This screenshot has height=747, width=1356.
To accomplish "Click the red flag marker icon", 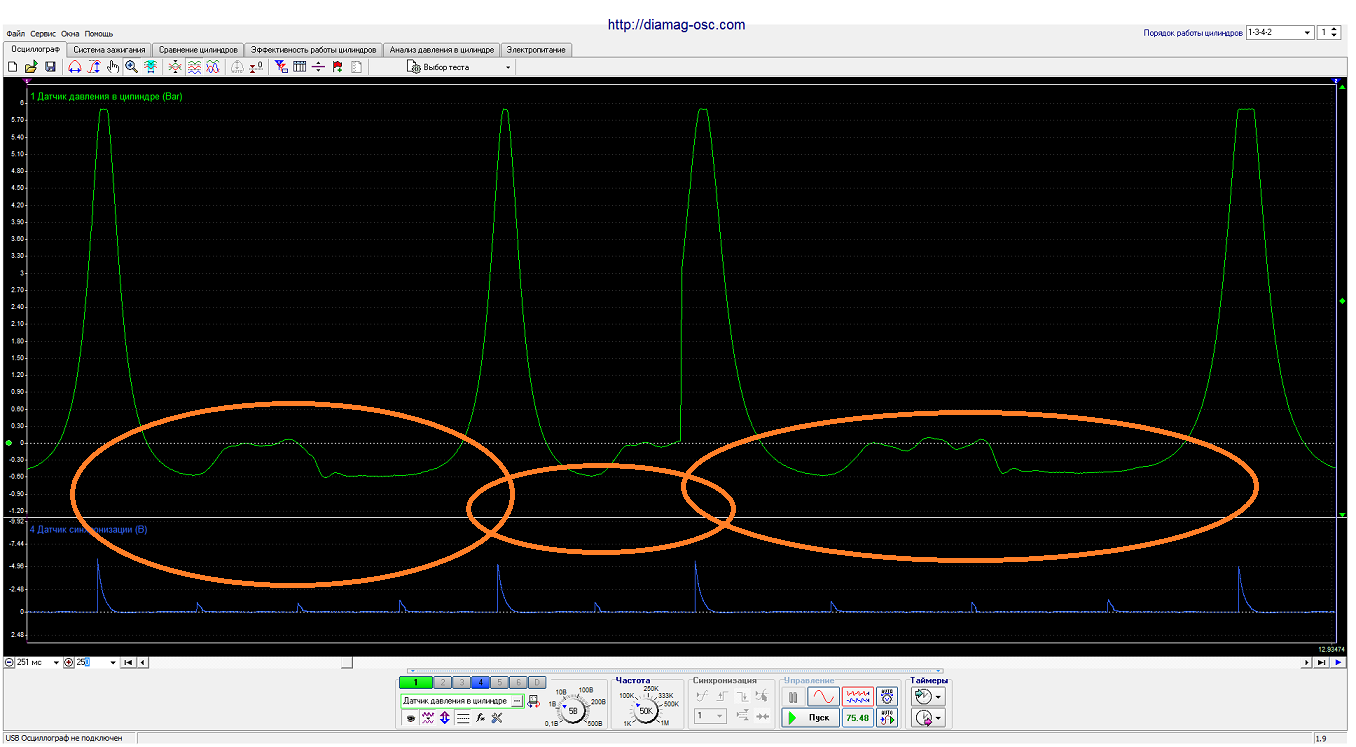I will [337, 67].
